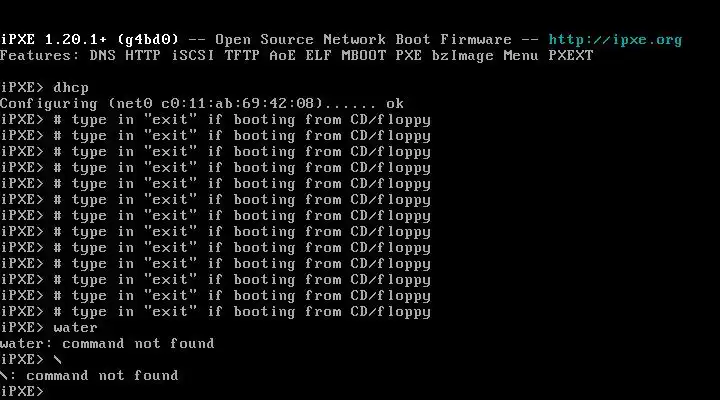This screenshot has height=400, width=720.
Task: Click the TFTP feature label
Action: coord(242,56)
